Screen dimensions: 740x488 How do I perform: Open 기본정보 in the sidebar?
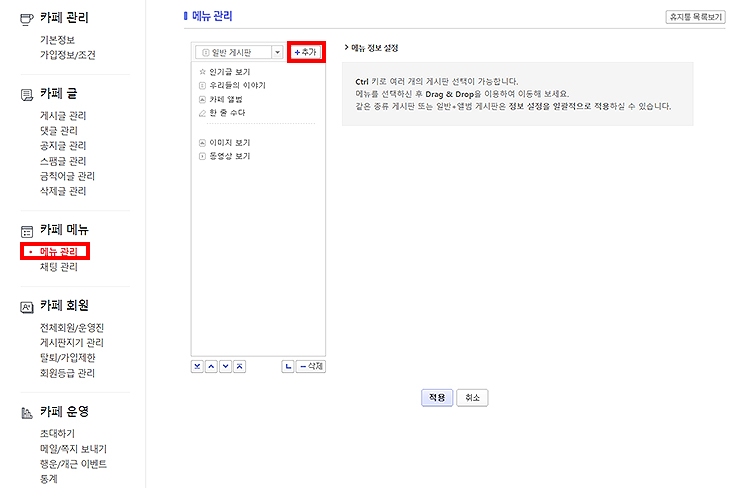[57, 40]
